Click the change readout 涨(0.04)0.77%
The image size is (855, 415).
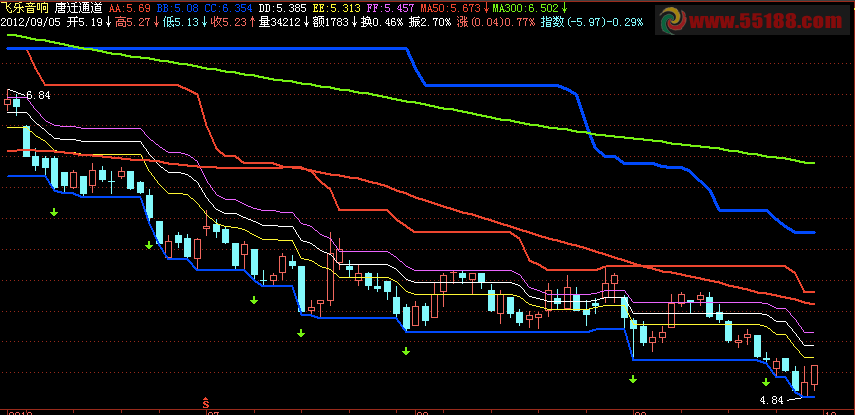495,22
